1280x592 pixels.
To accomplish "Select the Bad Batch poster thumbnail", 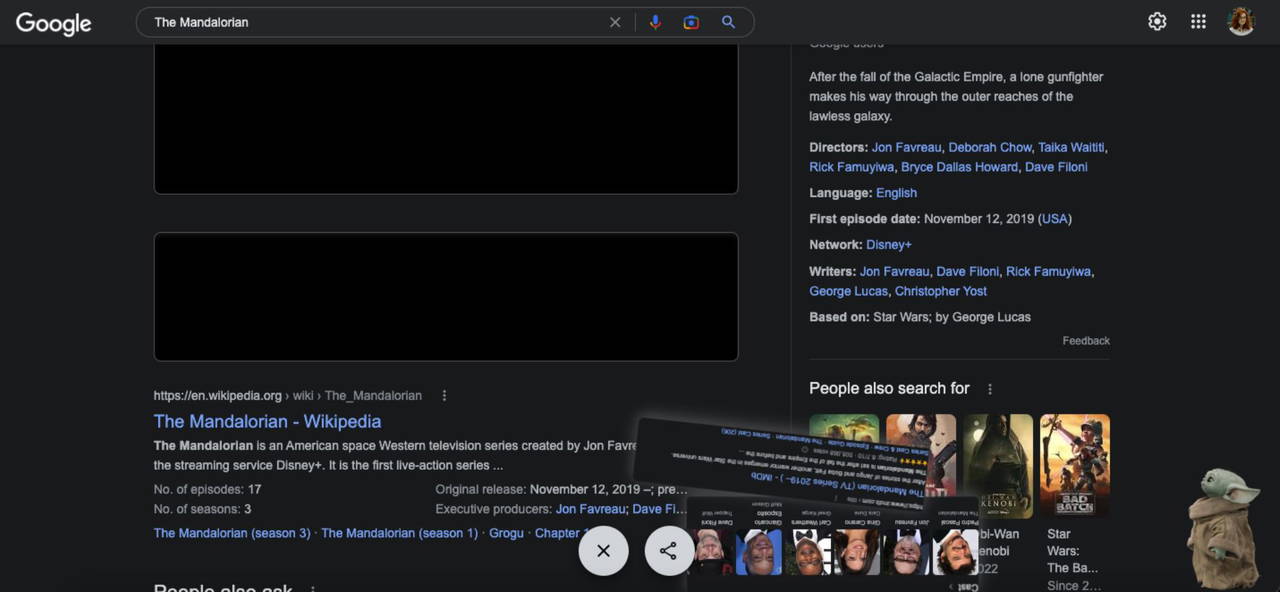I will click(1074, 465).
